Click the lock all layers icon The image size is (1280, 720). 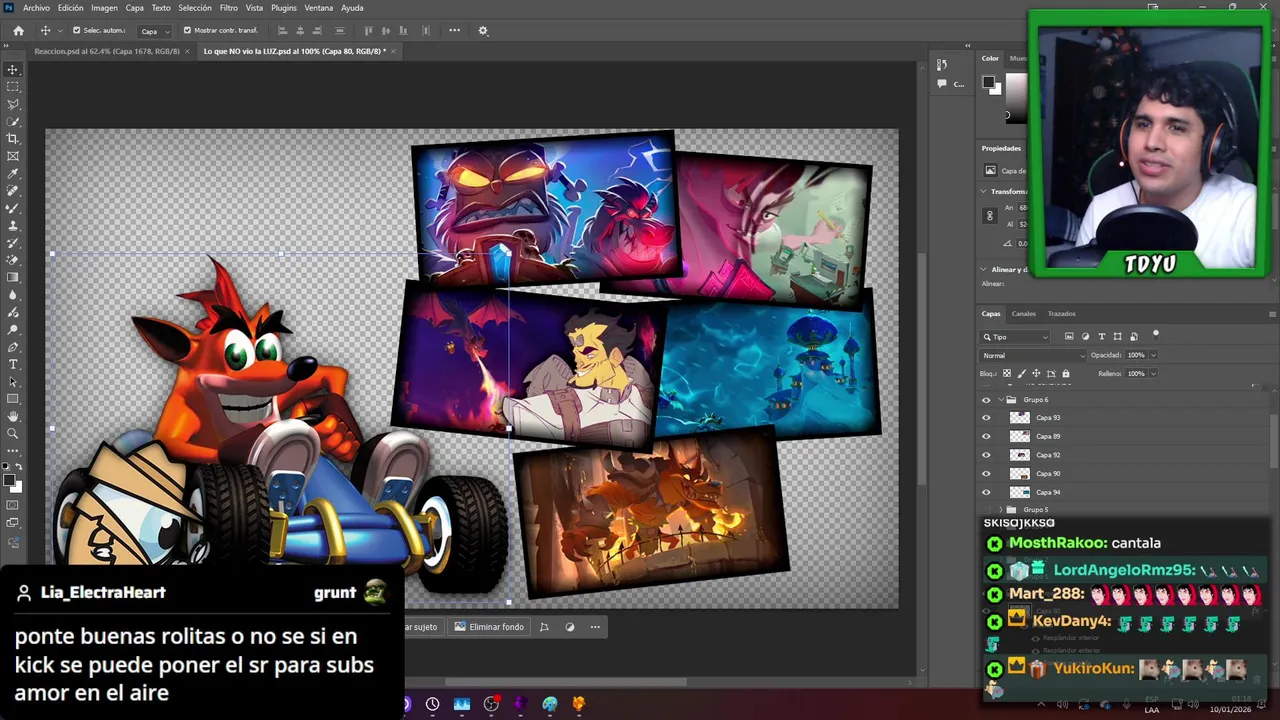pyautogui.click(x=1065, y=374)
